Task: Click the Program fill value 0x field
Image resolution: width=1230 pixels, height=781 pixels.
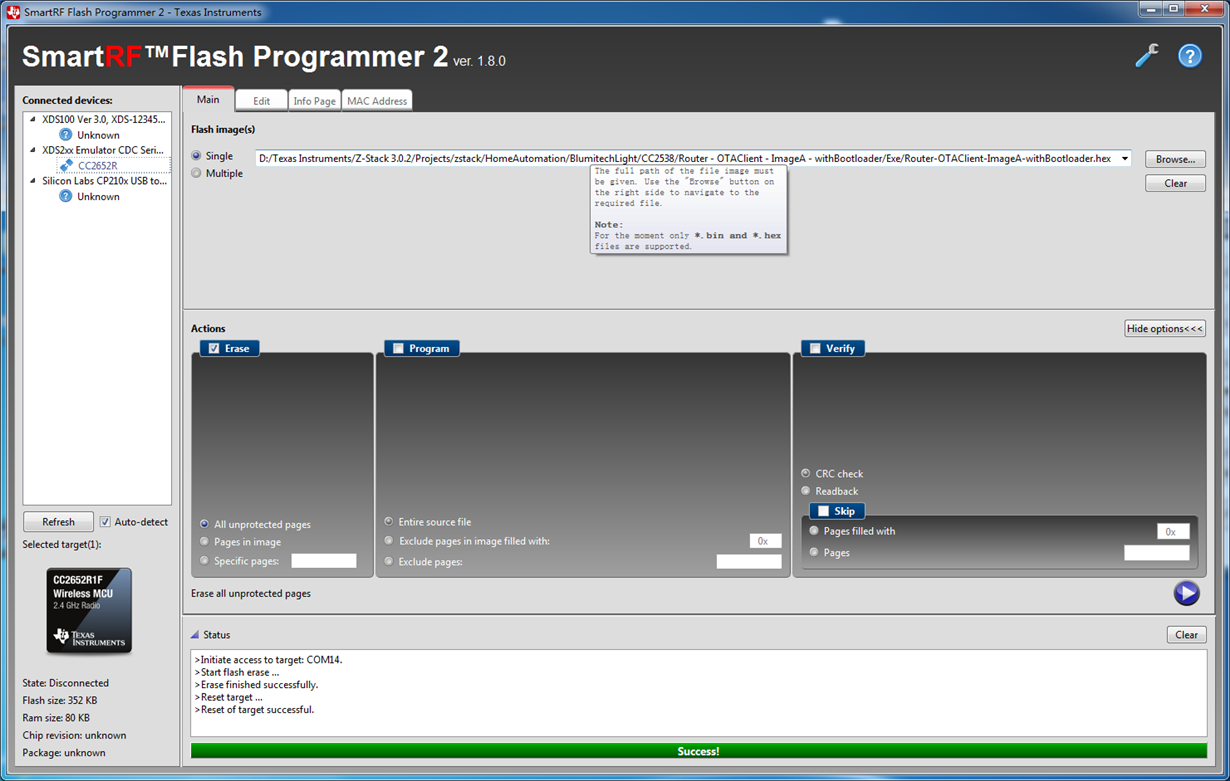Action: [765, 541]
